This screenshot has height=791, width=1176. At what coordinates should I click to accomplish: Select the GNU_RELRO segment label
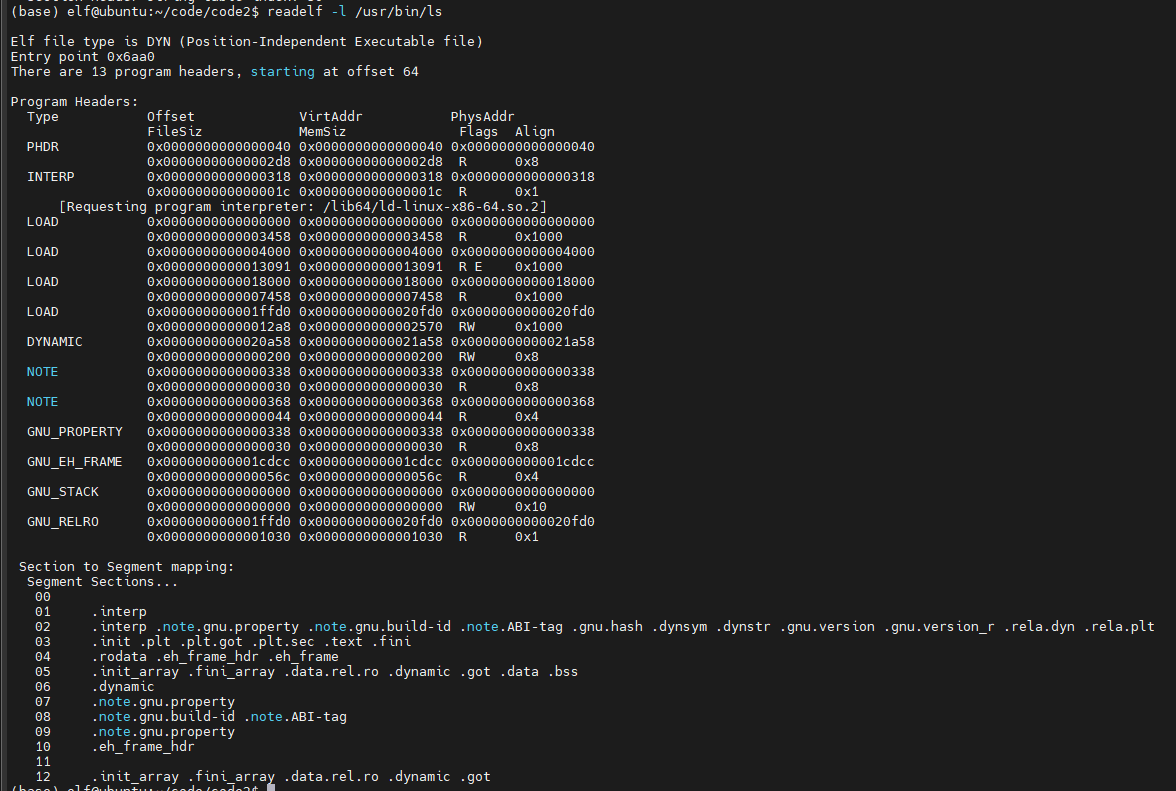(x=63, y=522)
